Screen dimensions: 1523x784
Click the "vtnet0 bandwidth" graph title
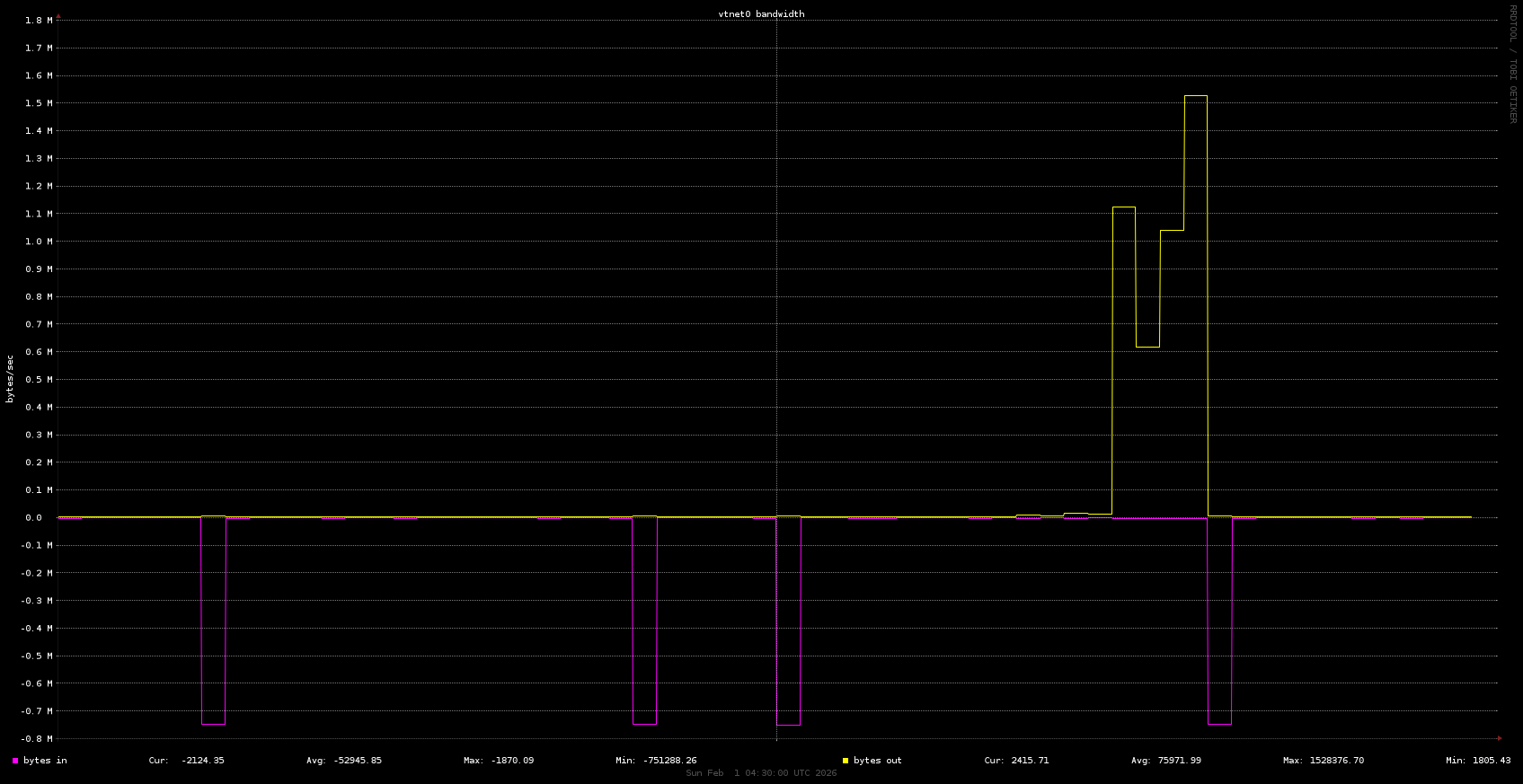coord(761,14)
